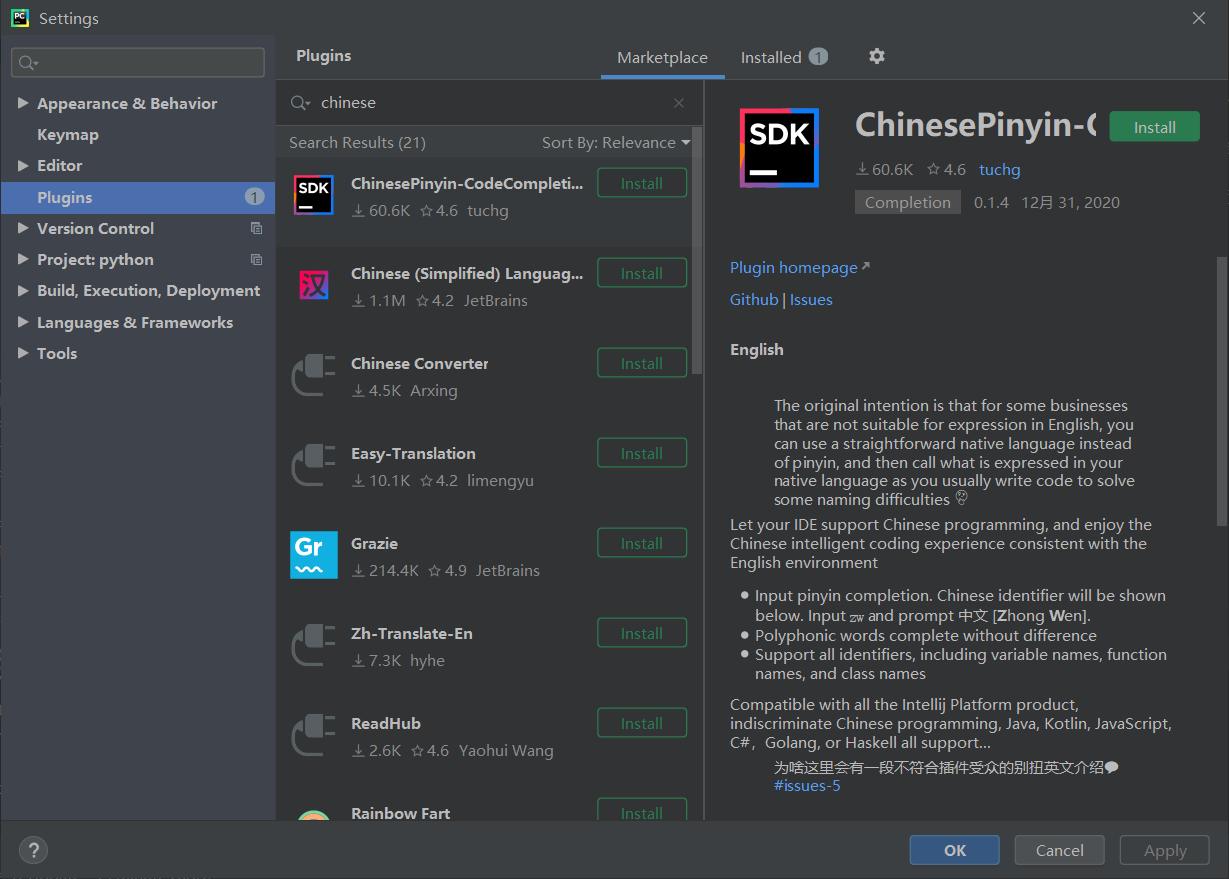Click Search Results (21) label
This screenshot has height=879, width=1229.
coord(357,142)
